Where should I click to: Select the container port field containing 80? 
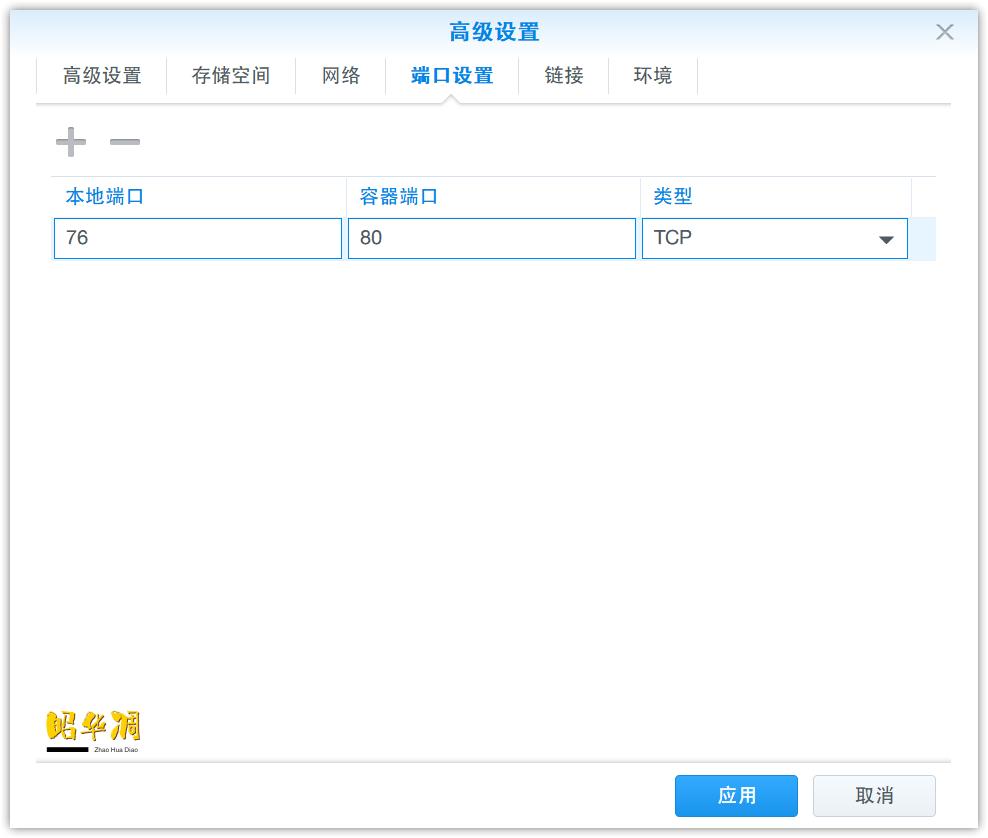click(492, 238)
